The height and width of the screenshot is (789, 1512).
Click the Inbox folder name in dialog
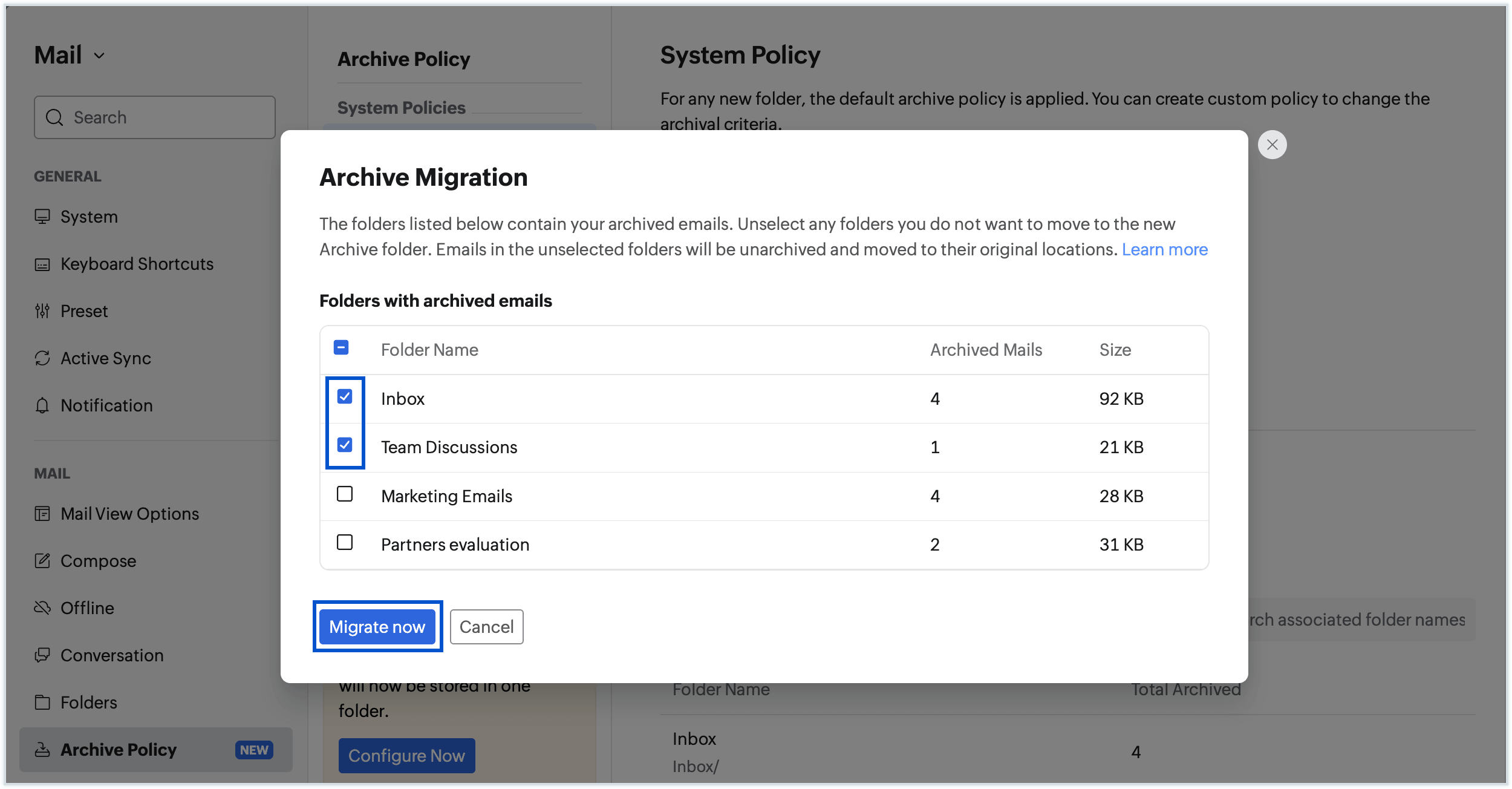pos(403,399)
